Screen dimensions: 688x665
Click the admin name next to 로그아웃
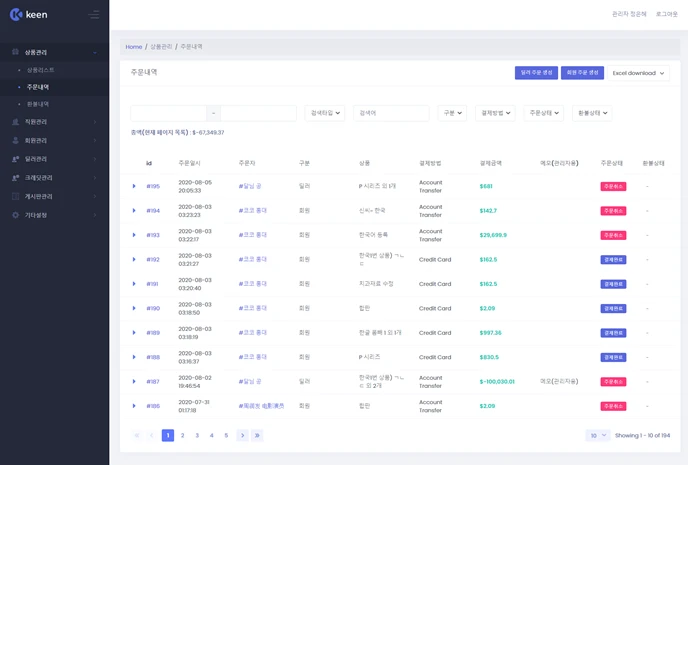click(629, 14)
